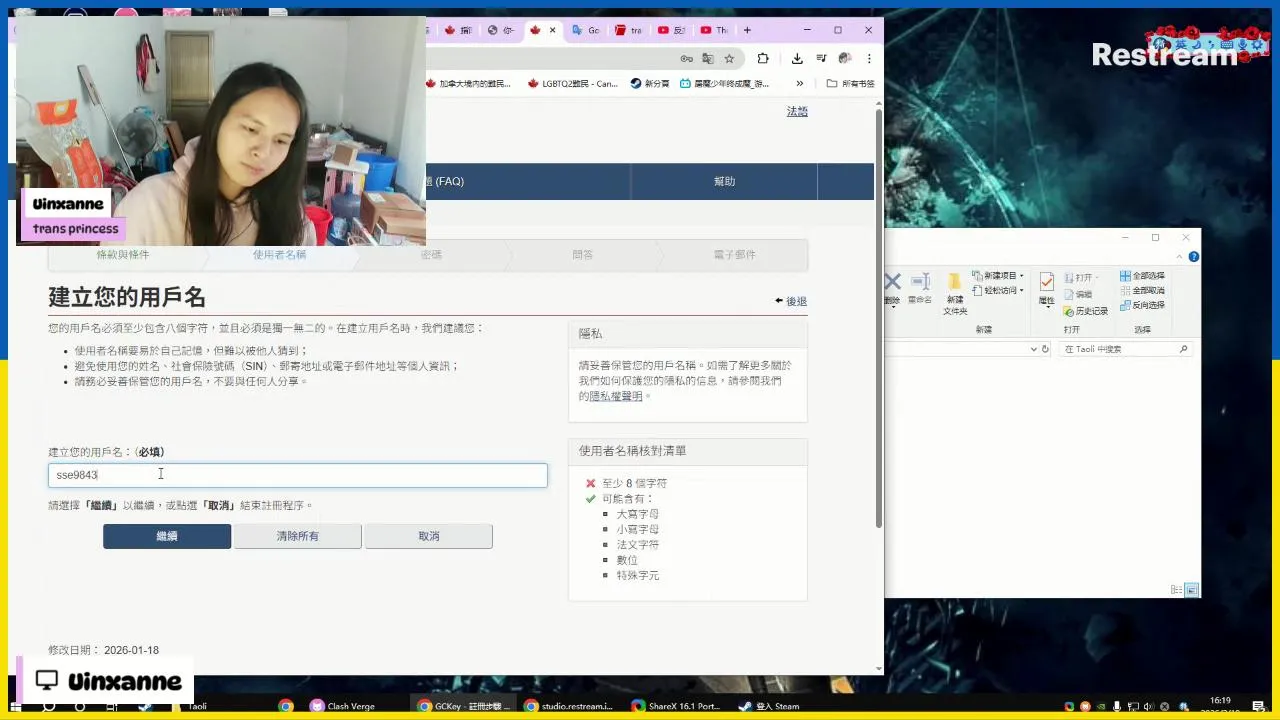
Task: Open Clash Verge from the taskbar
Action: coord(342,706)
